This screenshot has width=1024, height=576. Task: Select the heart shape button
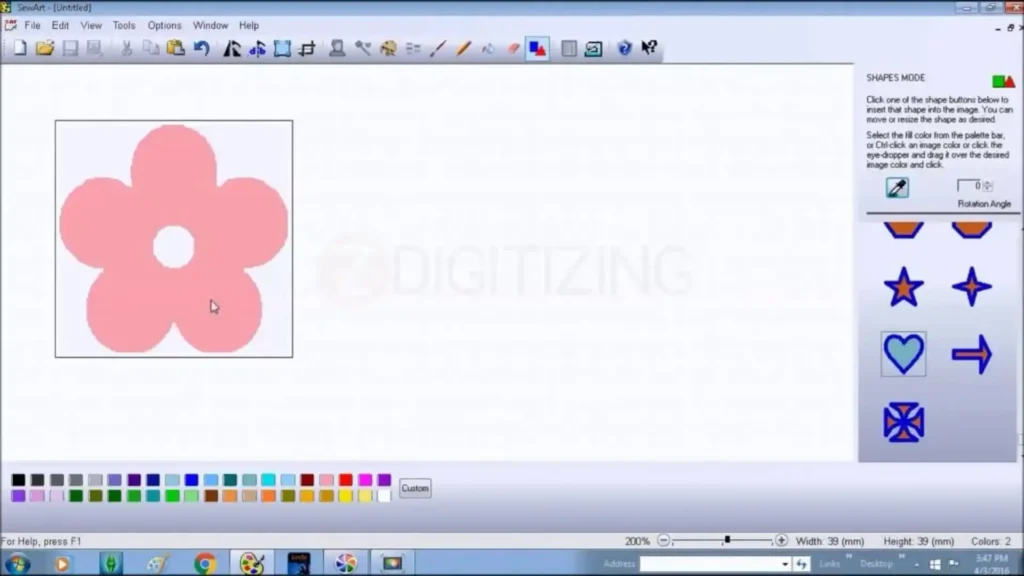point(903,354)
